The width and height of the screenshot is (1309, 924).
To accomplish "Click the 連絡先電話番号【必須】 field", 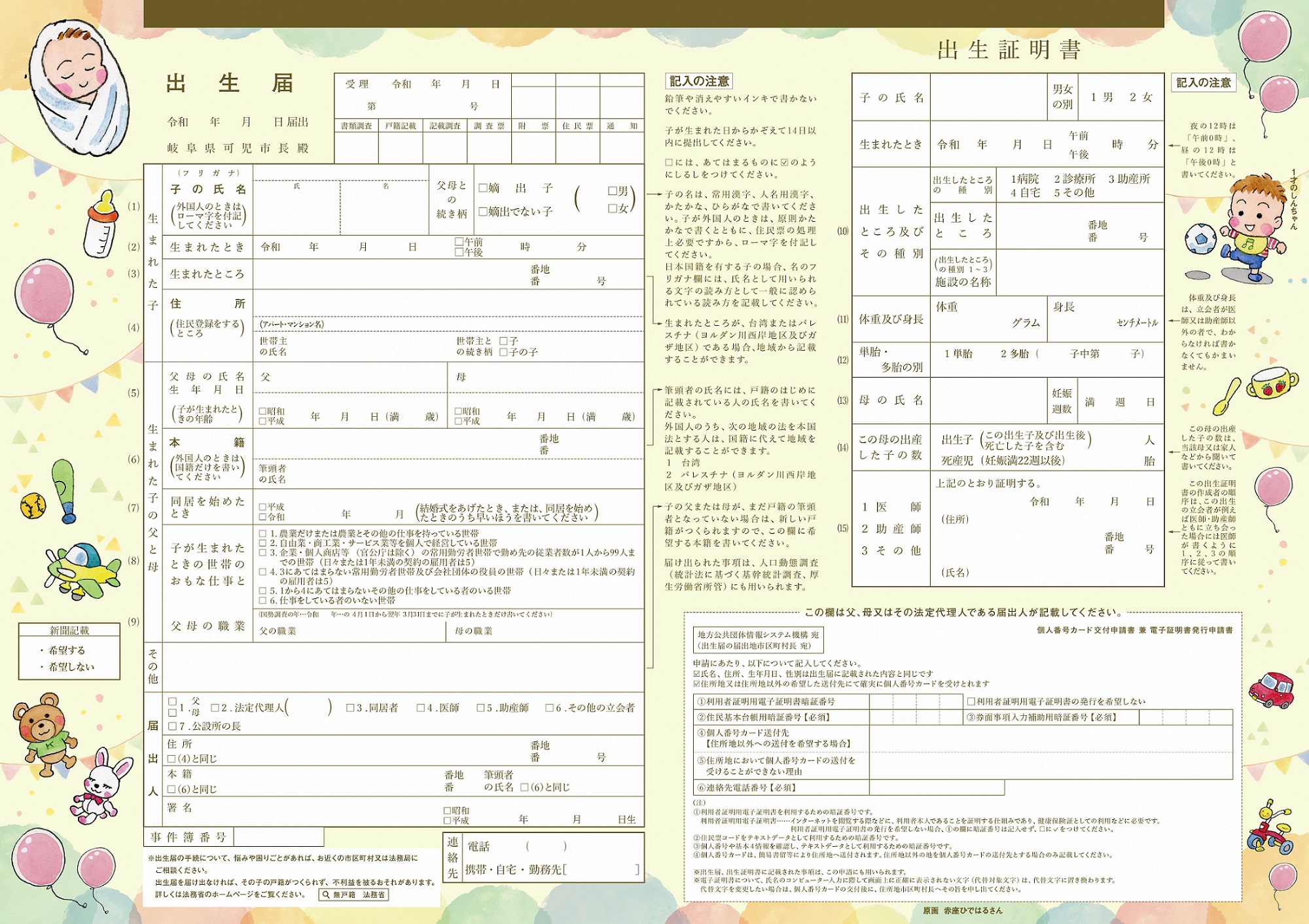I will (x=937, y=787).
